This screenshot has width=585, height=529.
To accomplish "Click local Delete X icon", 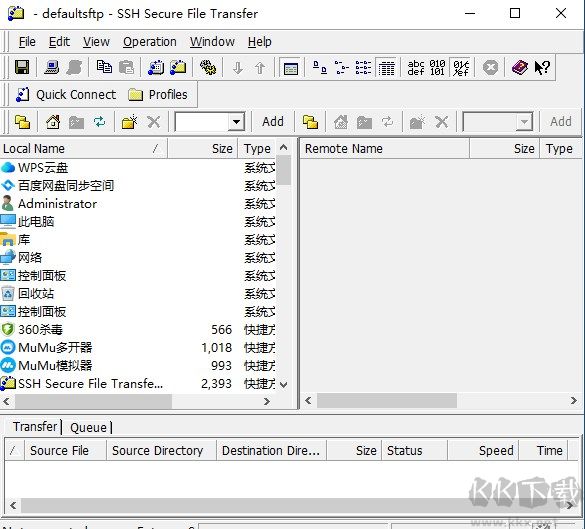I will click(153, 122).
